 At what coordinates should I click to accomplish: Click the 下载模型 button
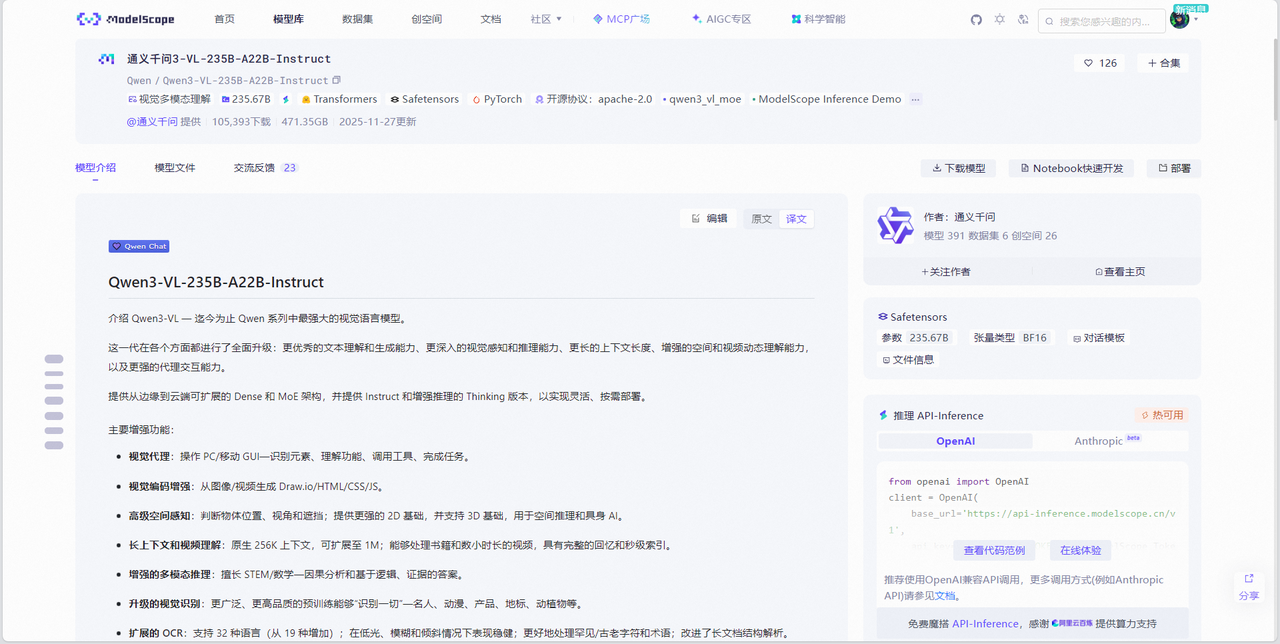coord(959,168)
